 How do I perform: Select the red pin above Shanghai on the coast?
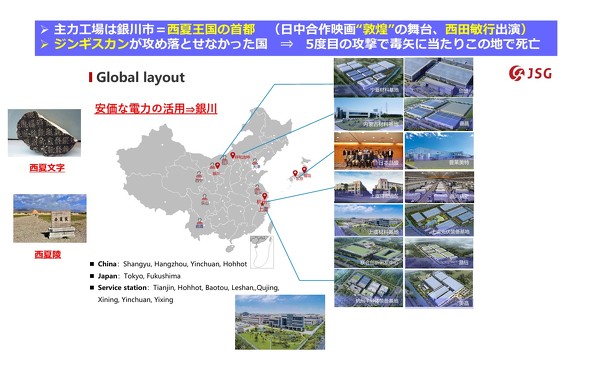pos(265,196)
